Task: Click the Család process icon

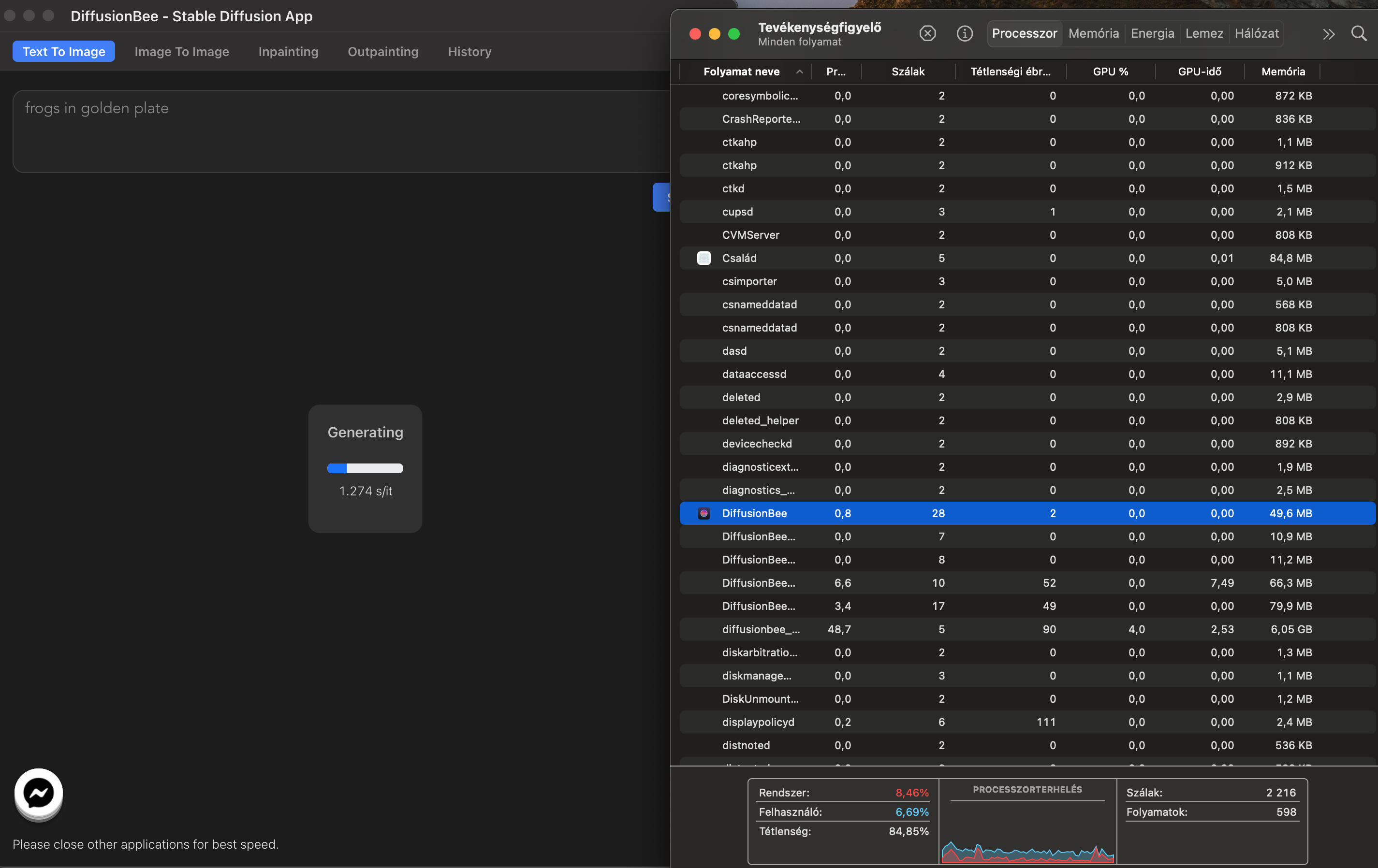Action: coord(704,258)
